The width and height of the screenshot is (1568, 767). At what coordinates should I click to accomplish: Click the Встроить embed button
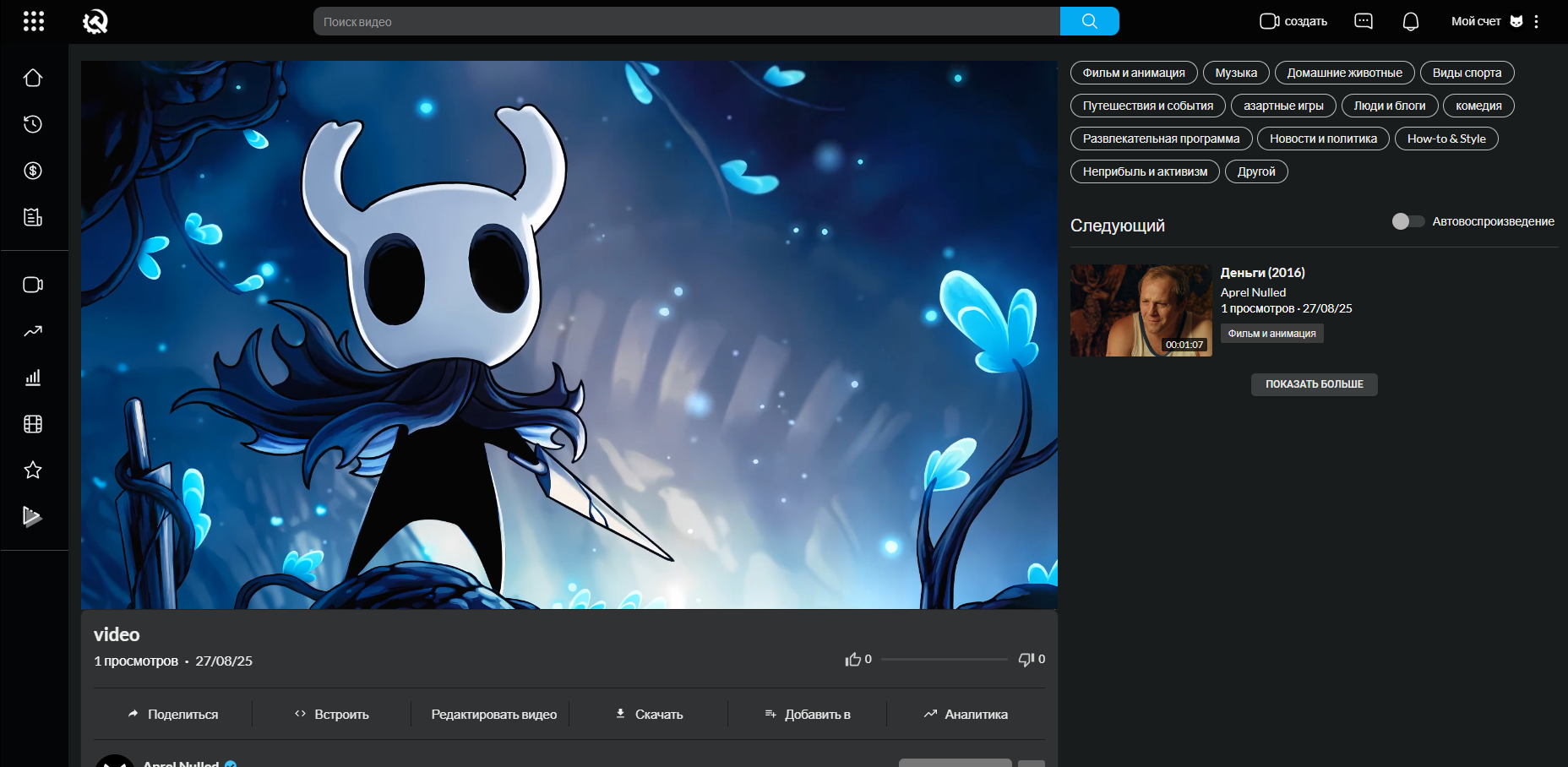(332, 714)
